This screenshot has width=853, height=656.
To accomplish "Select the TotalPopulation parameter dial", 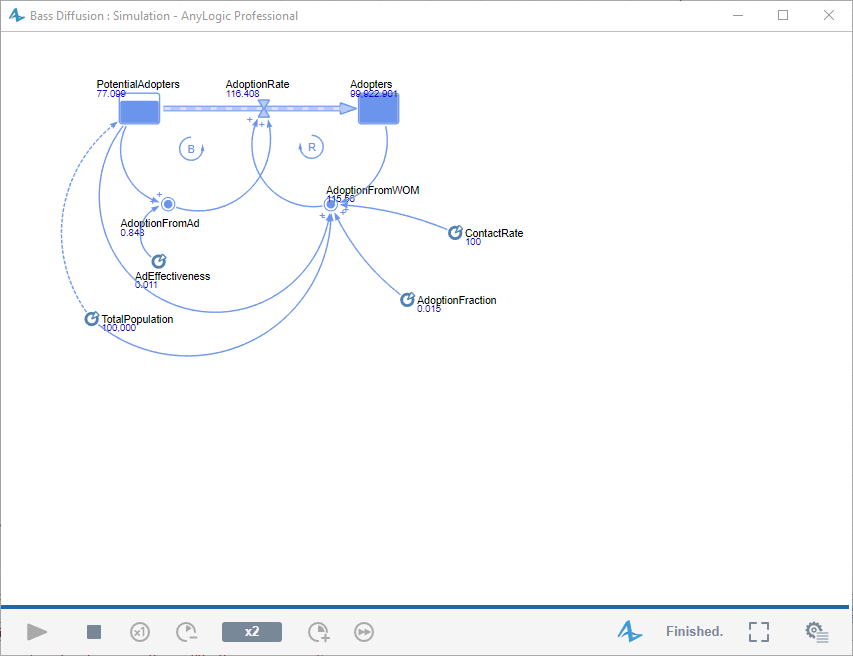I will 91,318.
